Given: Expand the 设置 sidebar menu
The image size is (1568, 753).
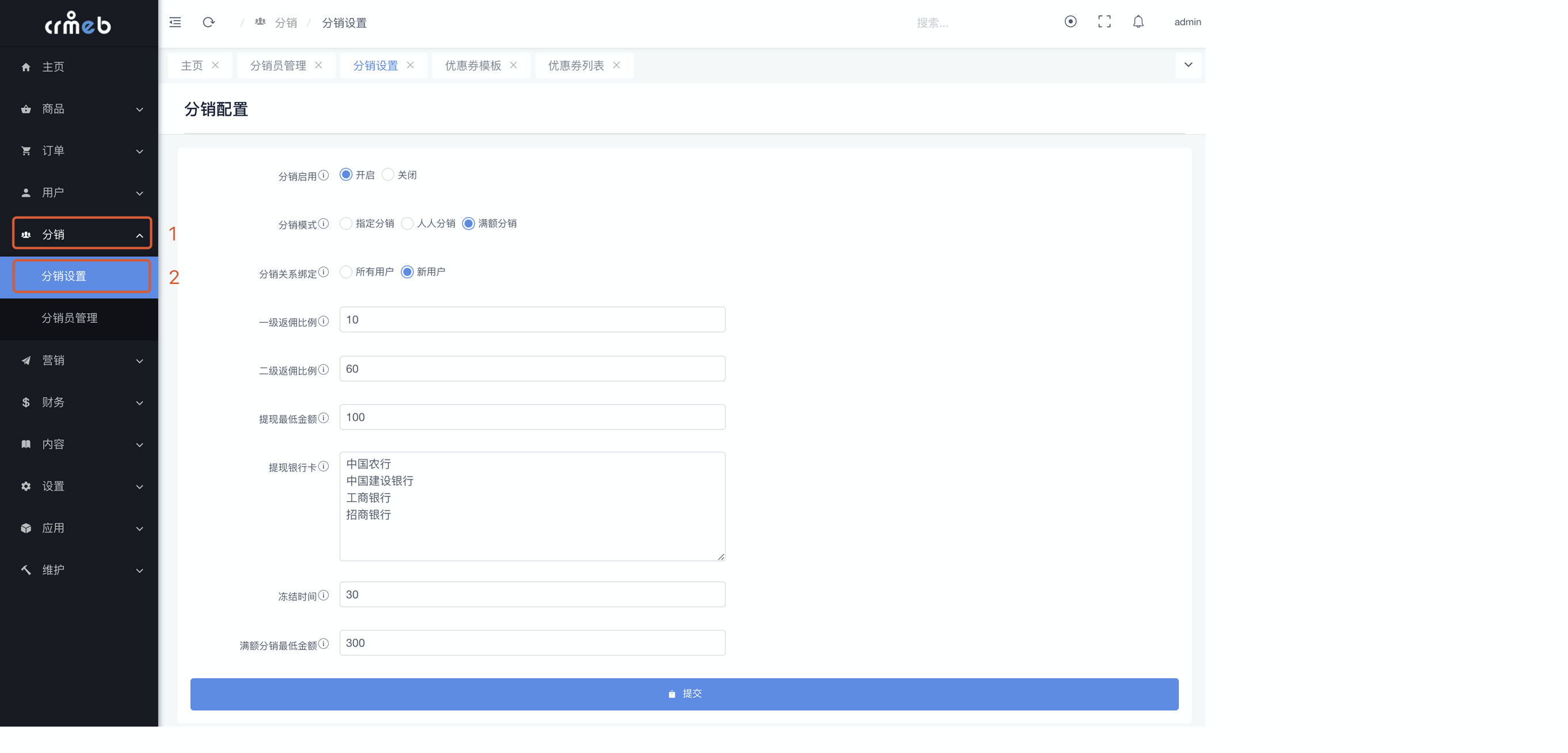Looking at the screenshot, I should (79, 486).
